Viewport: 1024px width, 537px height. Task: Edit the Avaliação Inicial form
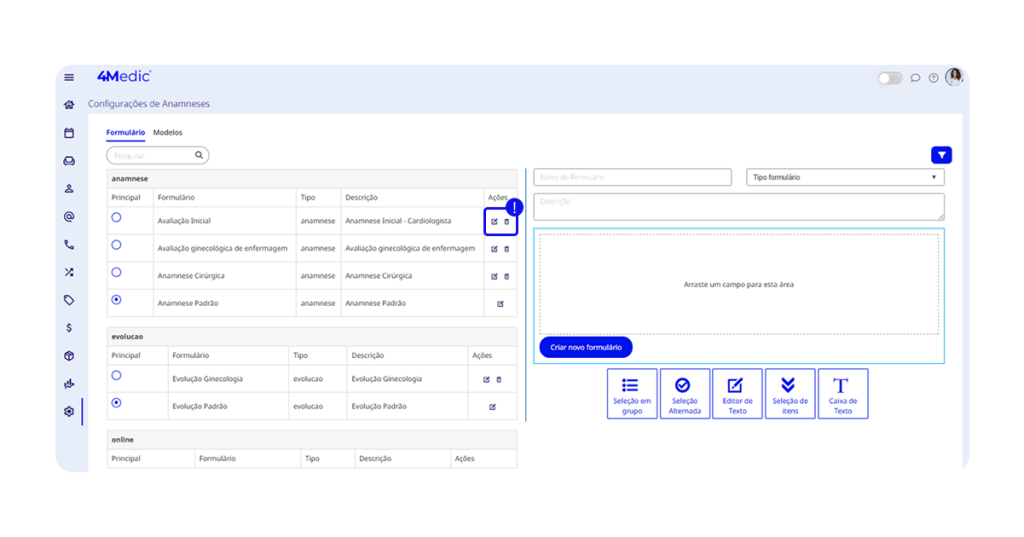coord(494,221)
